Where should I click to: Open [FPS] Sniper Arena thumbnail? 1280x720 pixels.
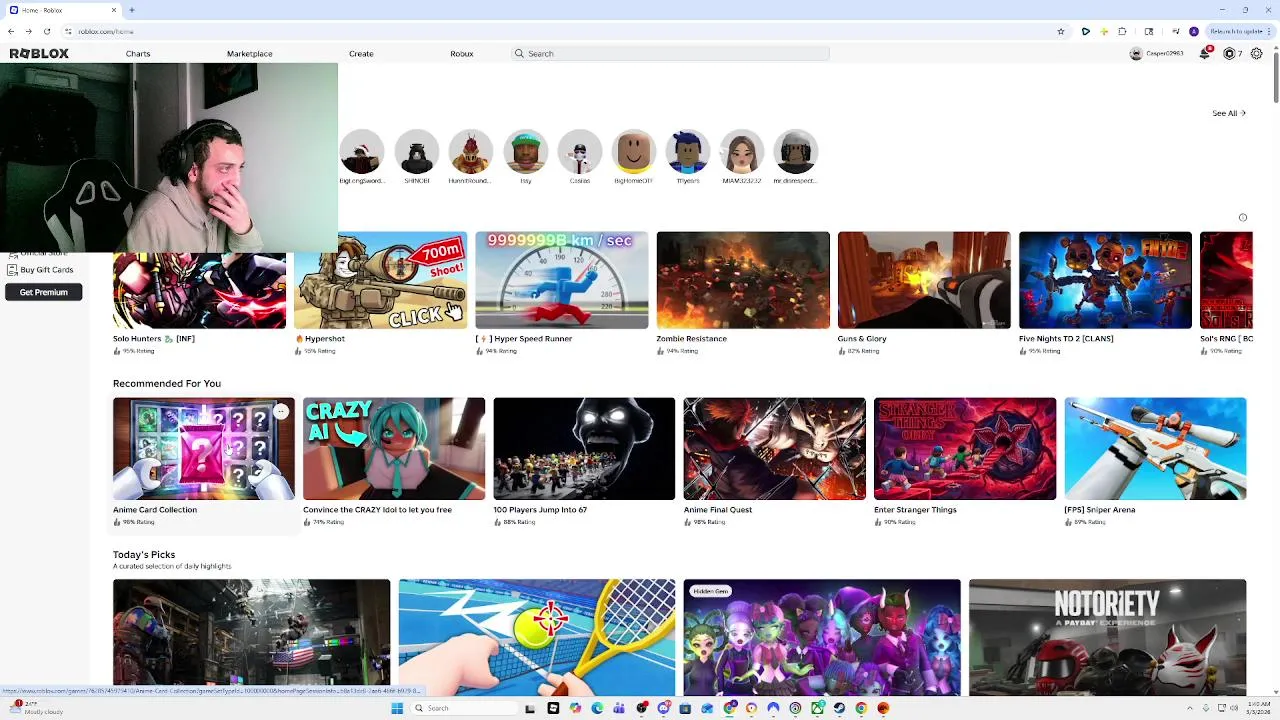pos(1155,449)
